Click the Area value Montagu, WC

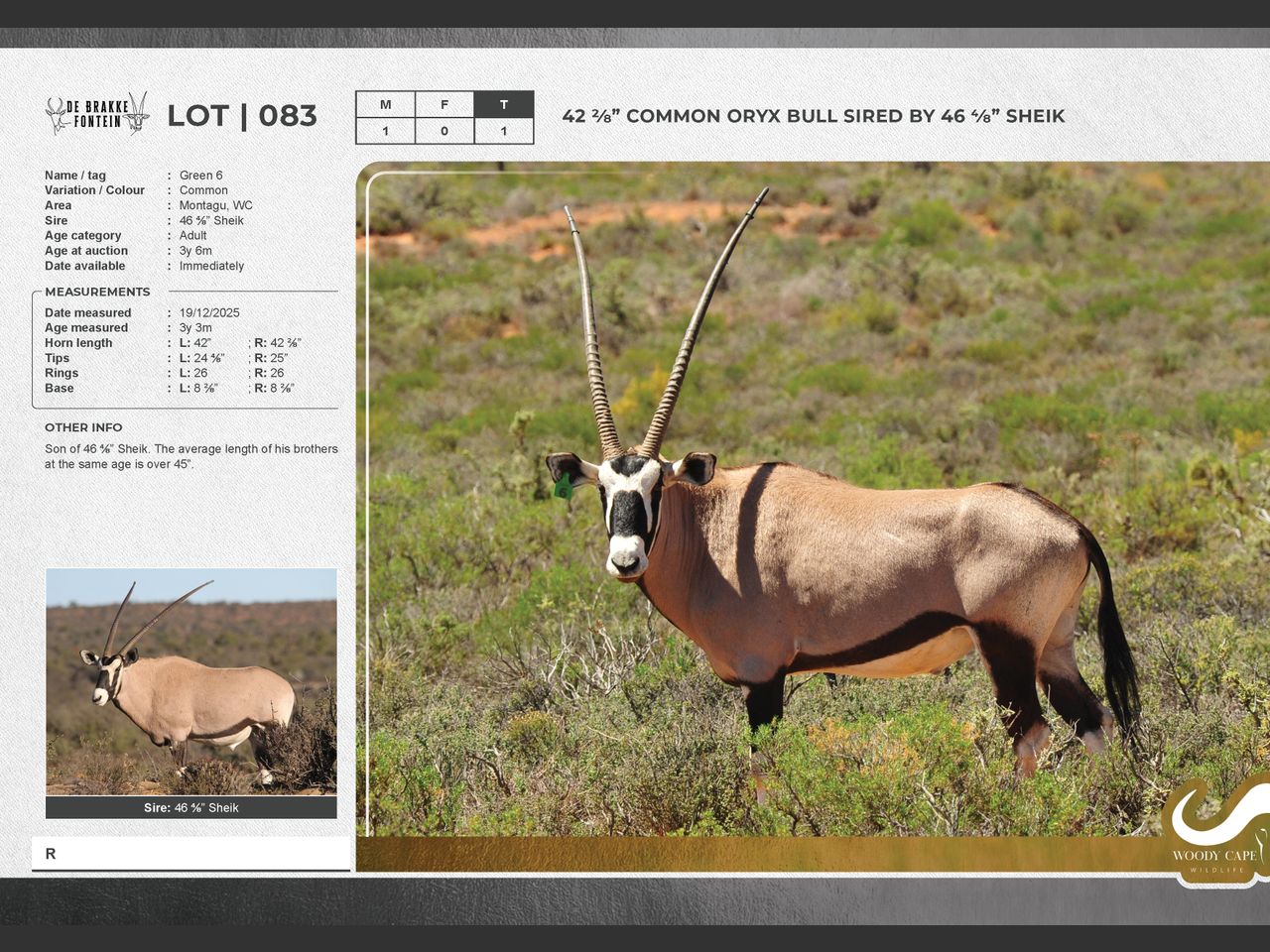coord(215,205)
